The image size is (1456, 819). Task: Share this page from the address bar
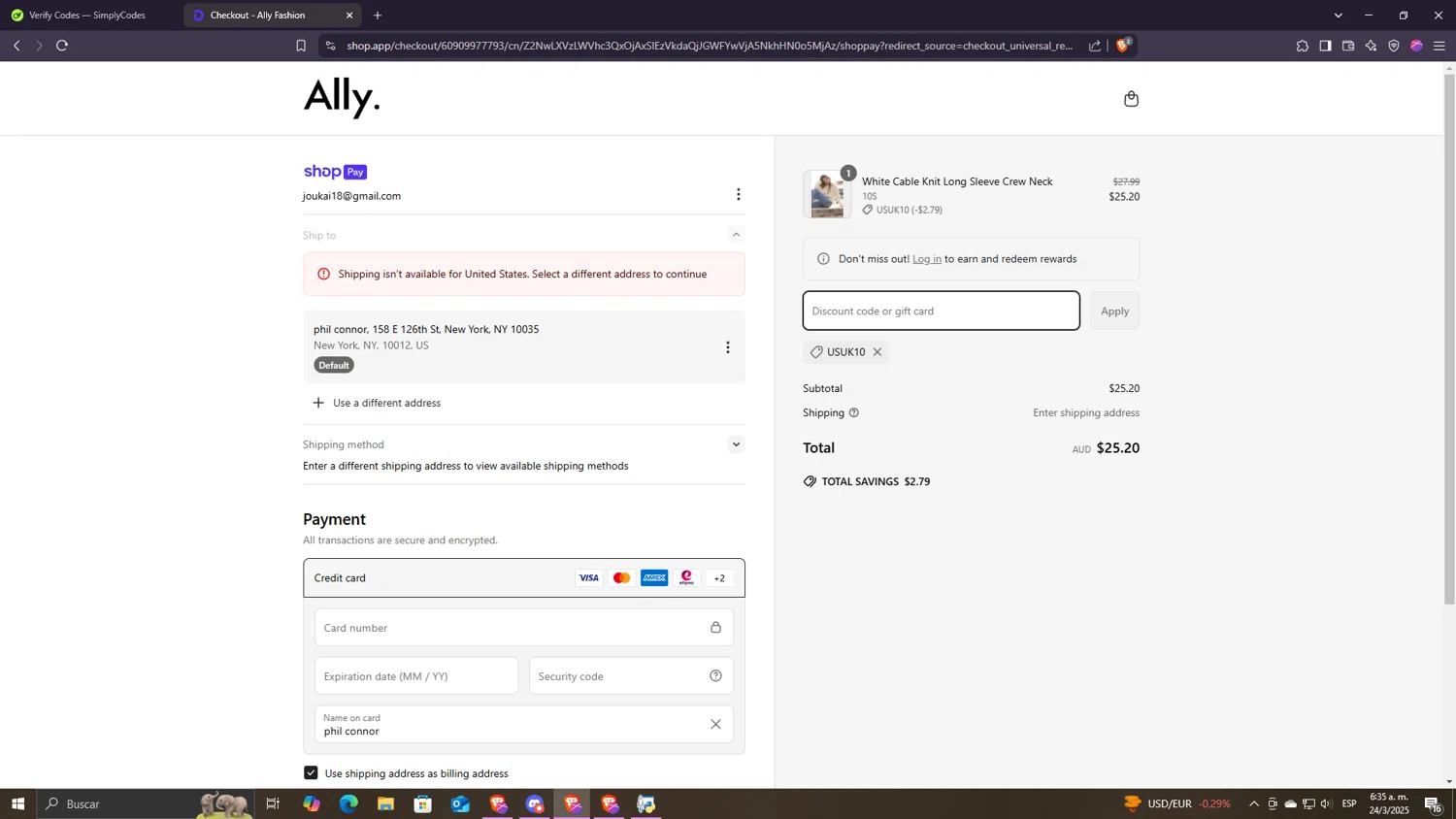(x=1095, y=46)
